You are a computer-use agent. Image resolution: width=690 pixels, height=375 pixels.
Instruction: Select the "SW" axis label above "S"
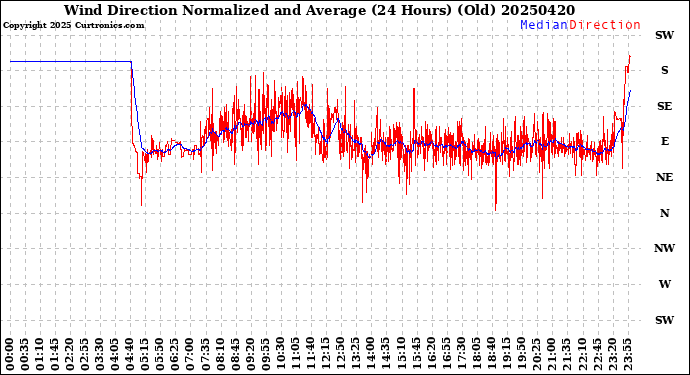coord(664,35)
